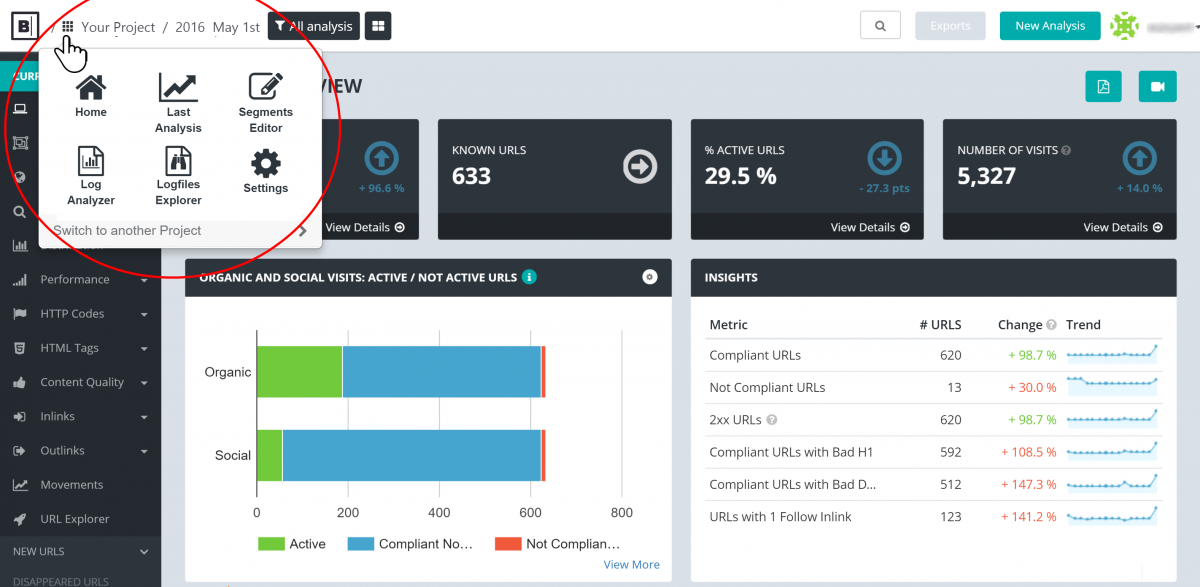Click the video camera icon button
The image size is (1200, 587).
pos(1157,87)
